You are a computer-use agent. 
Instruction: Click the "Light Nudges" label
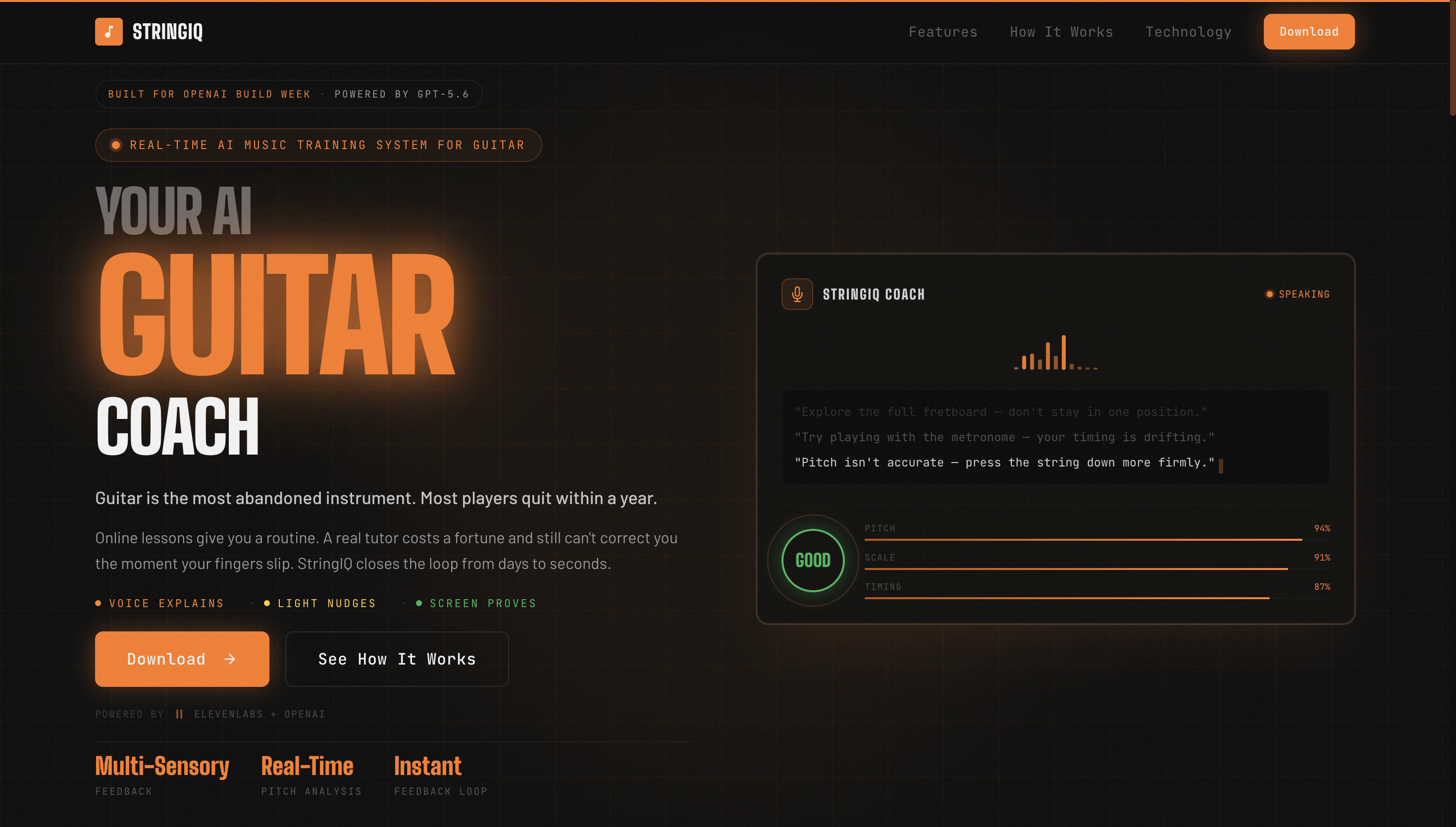pos(326,603)
